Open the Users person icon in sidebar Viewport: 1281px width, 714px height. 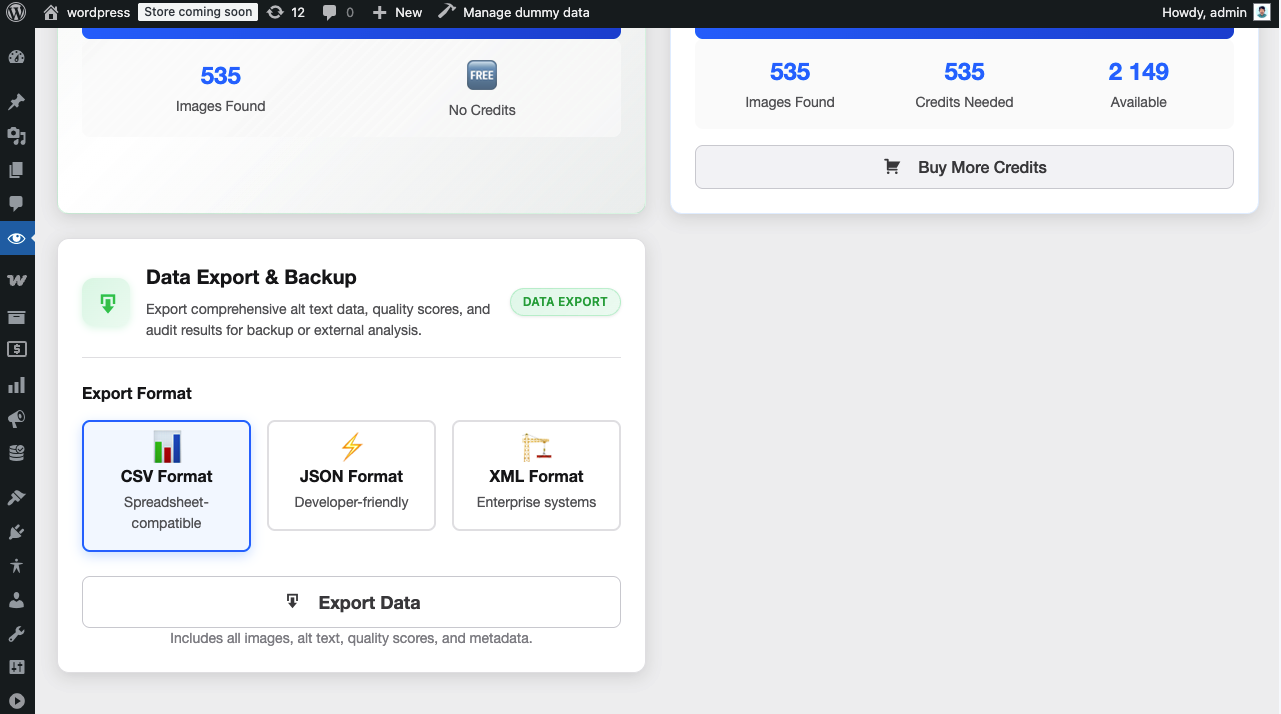(16, 600)
